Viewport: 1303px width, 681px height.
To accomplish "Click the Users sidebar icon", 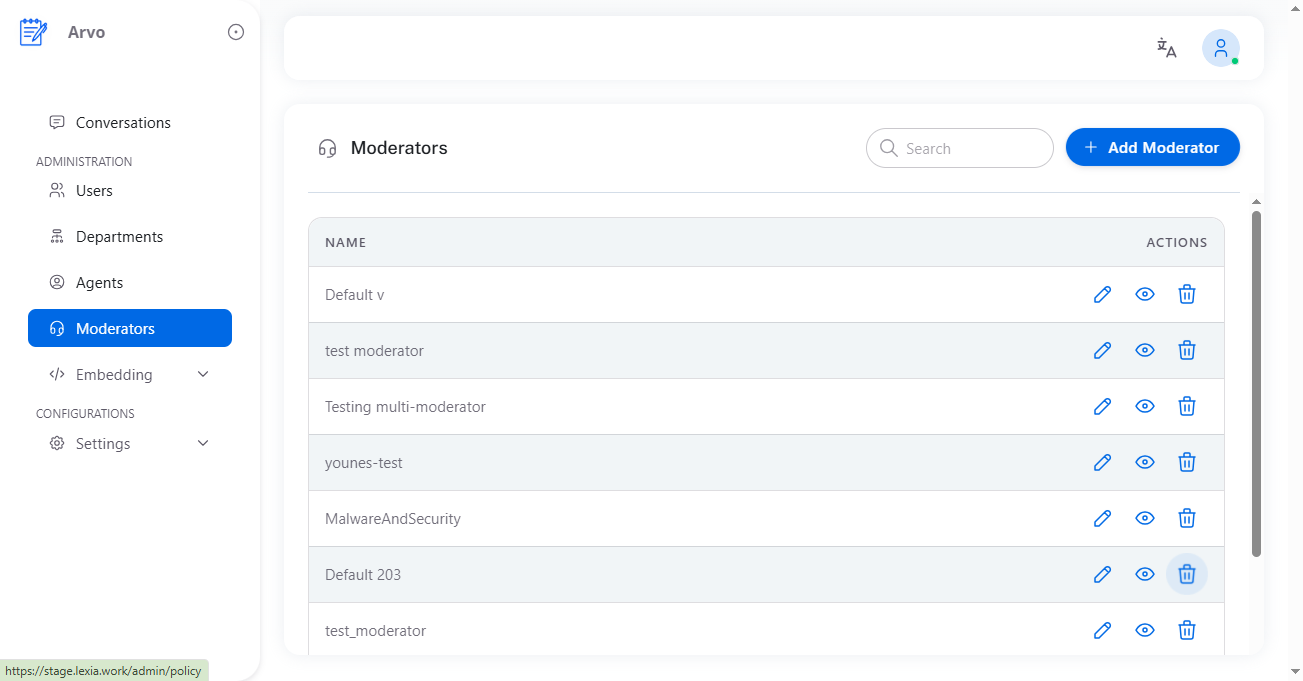I will 56,190.
